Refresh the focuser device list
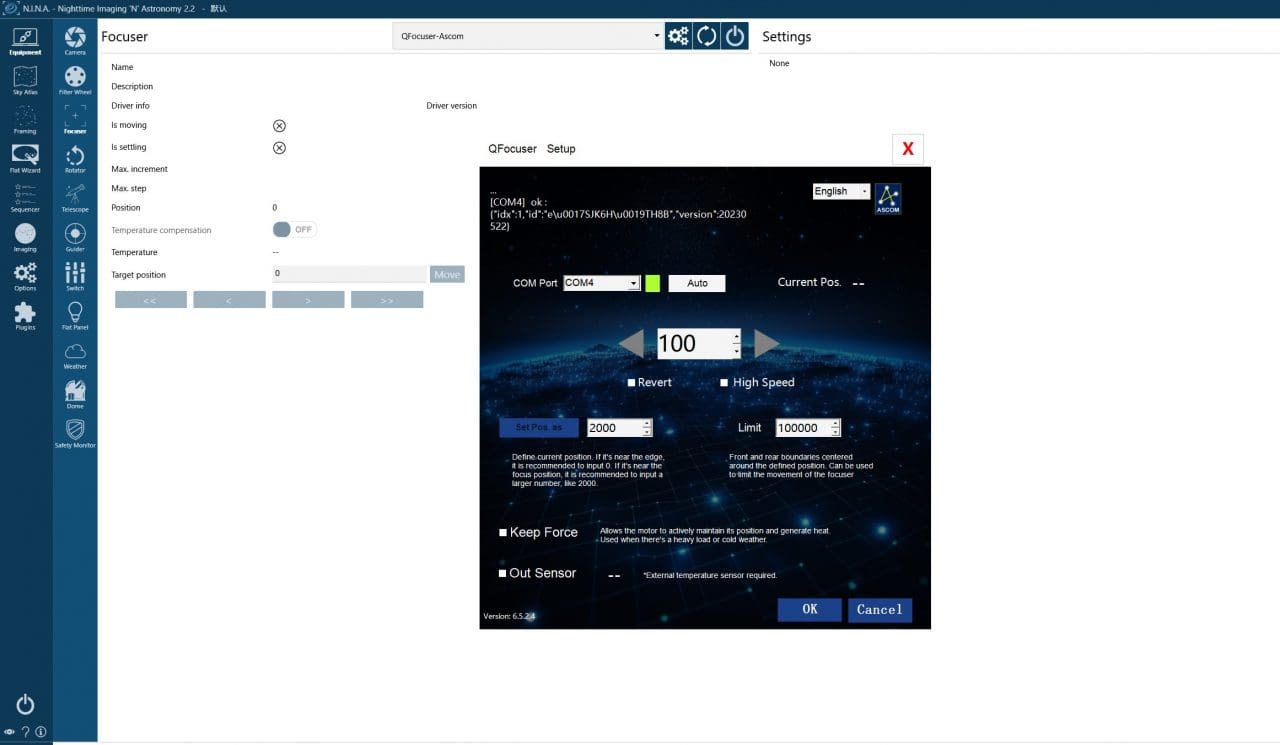The image size is (1280, 745). (x=706, y=36)
